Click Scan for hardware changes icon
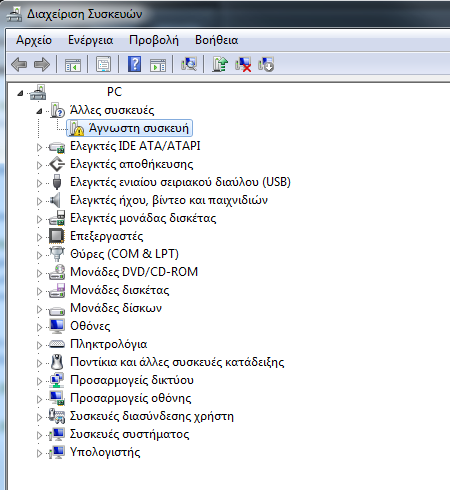This screenshot has height=490, width=450. (x=189, y=64)
